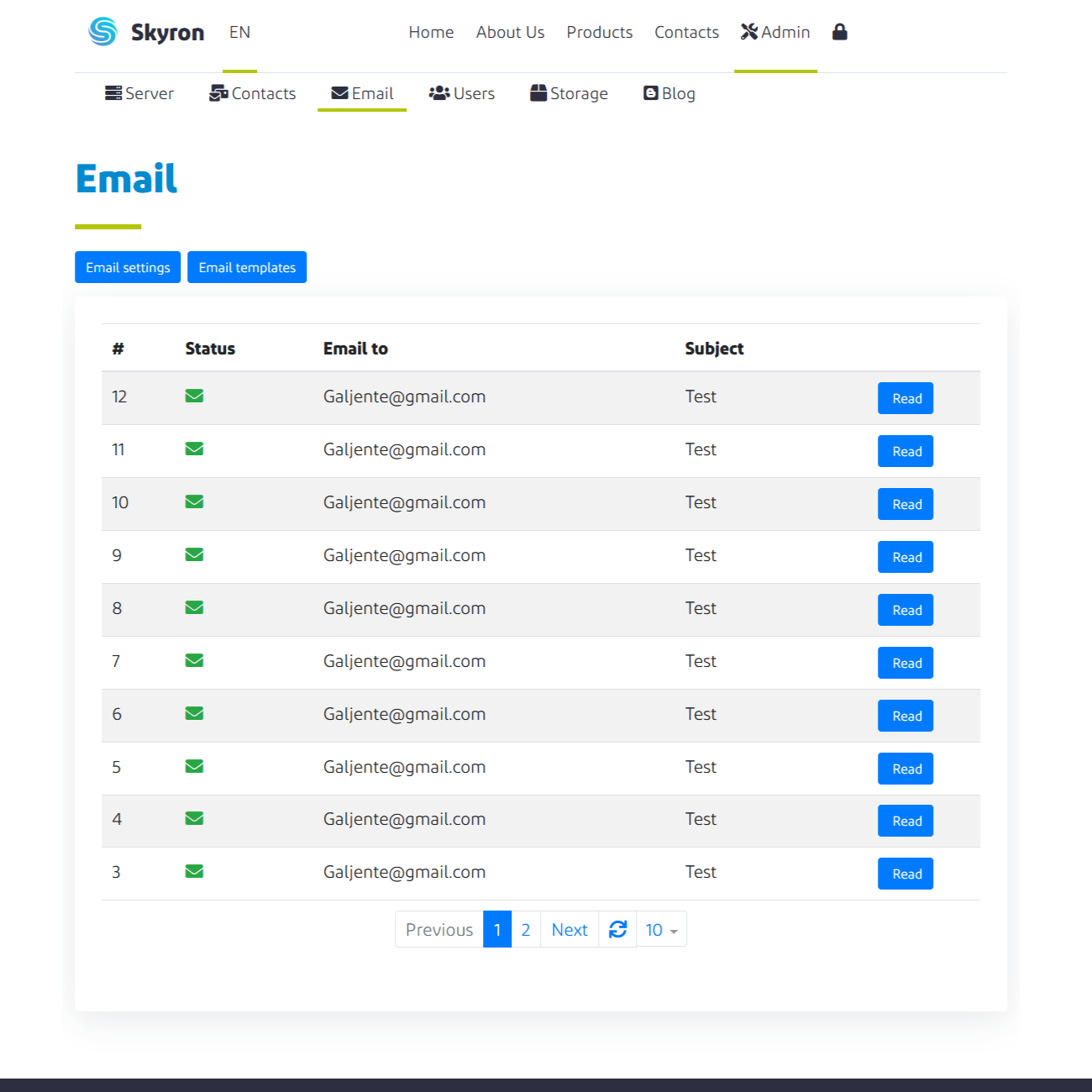Click the lock icon in the navbar
The width and height of the screenshot is (1092, 1092).
(x=839, y=32)
